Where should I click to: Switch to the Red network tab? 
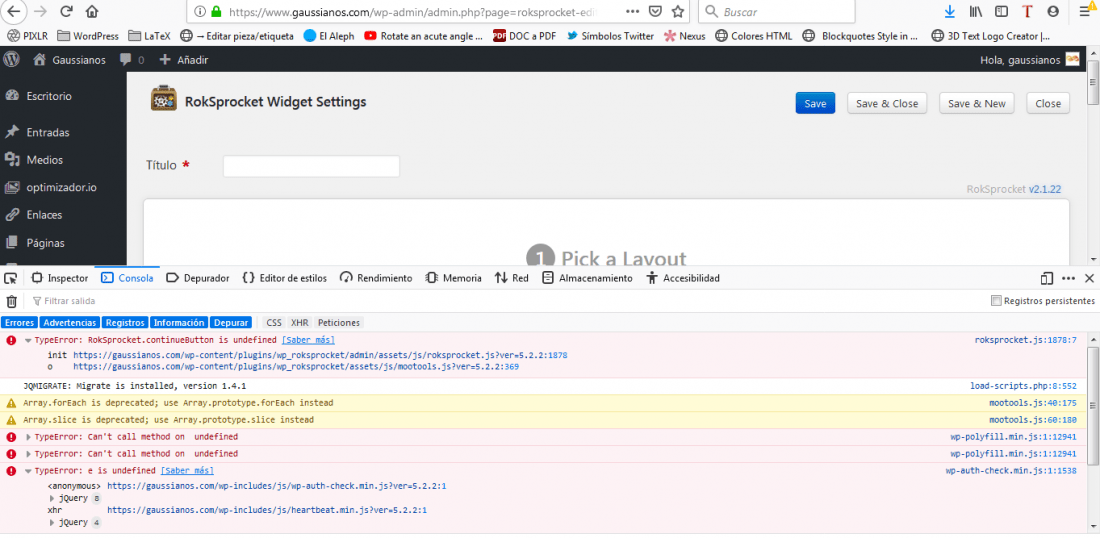click(511, 278)
